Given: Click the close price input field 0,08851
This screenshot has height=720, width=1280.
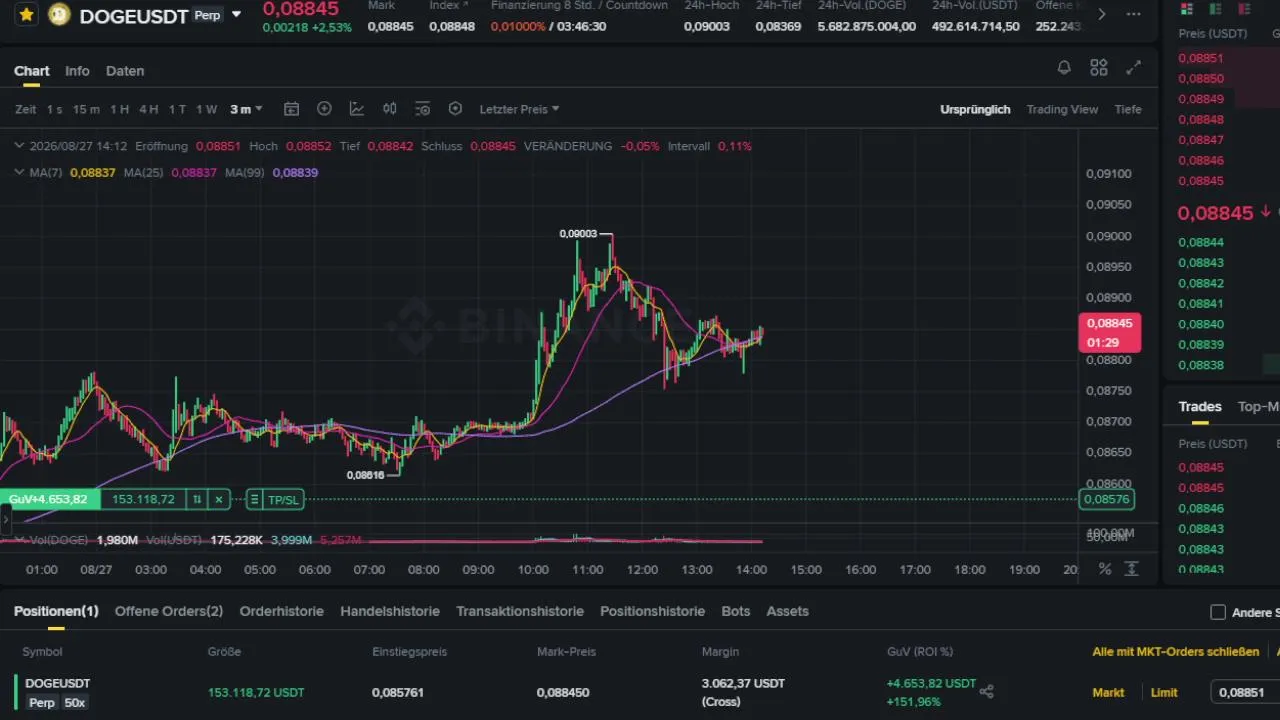Looking at the screenshot, I should pyautogui.click(x=1245, y=692).
